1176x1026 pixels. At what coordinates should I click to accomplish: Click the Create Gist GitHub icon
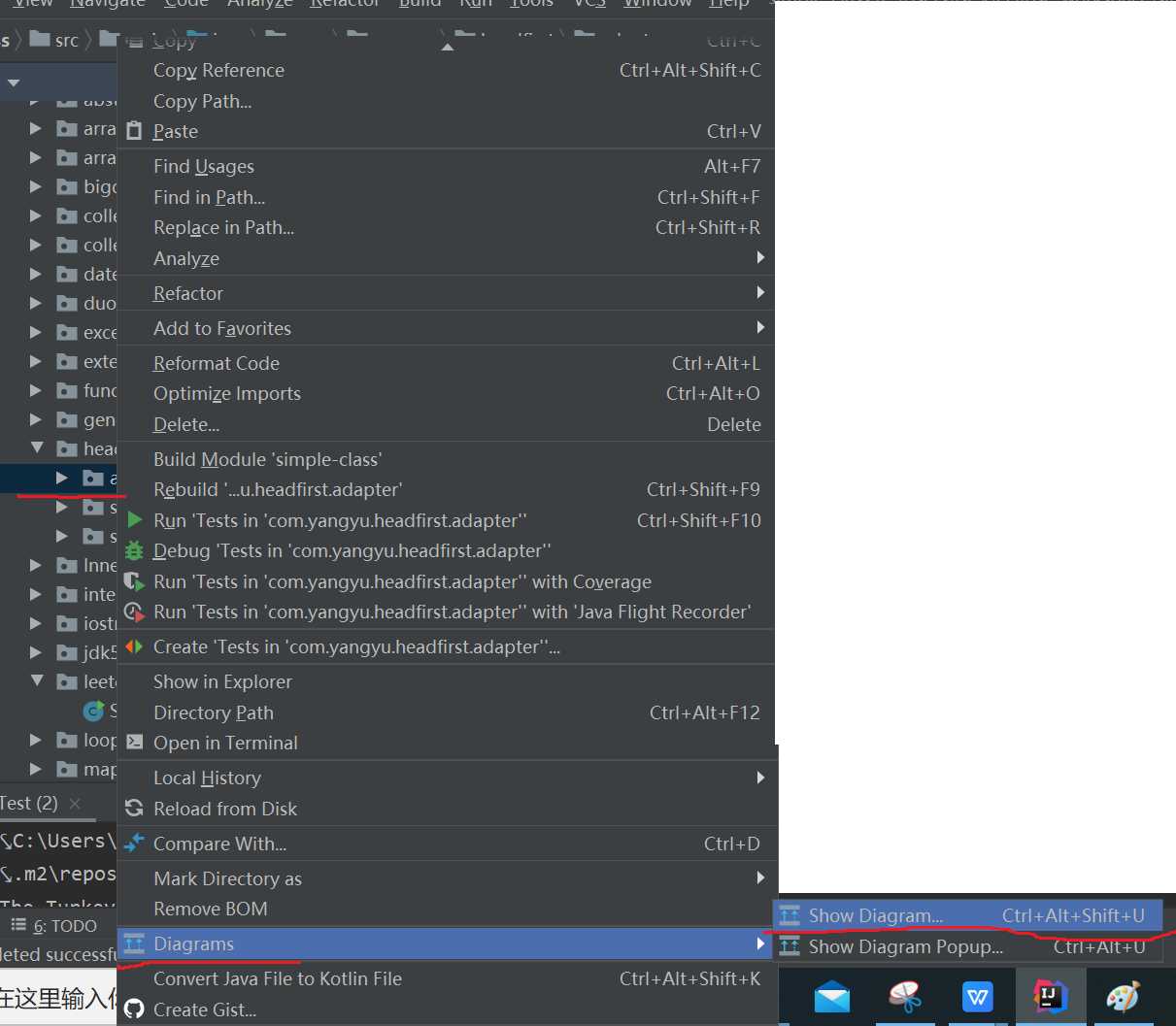click(134, 1009)
